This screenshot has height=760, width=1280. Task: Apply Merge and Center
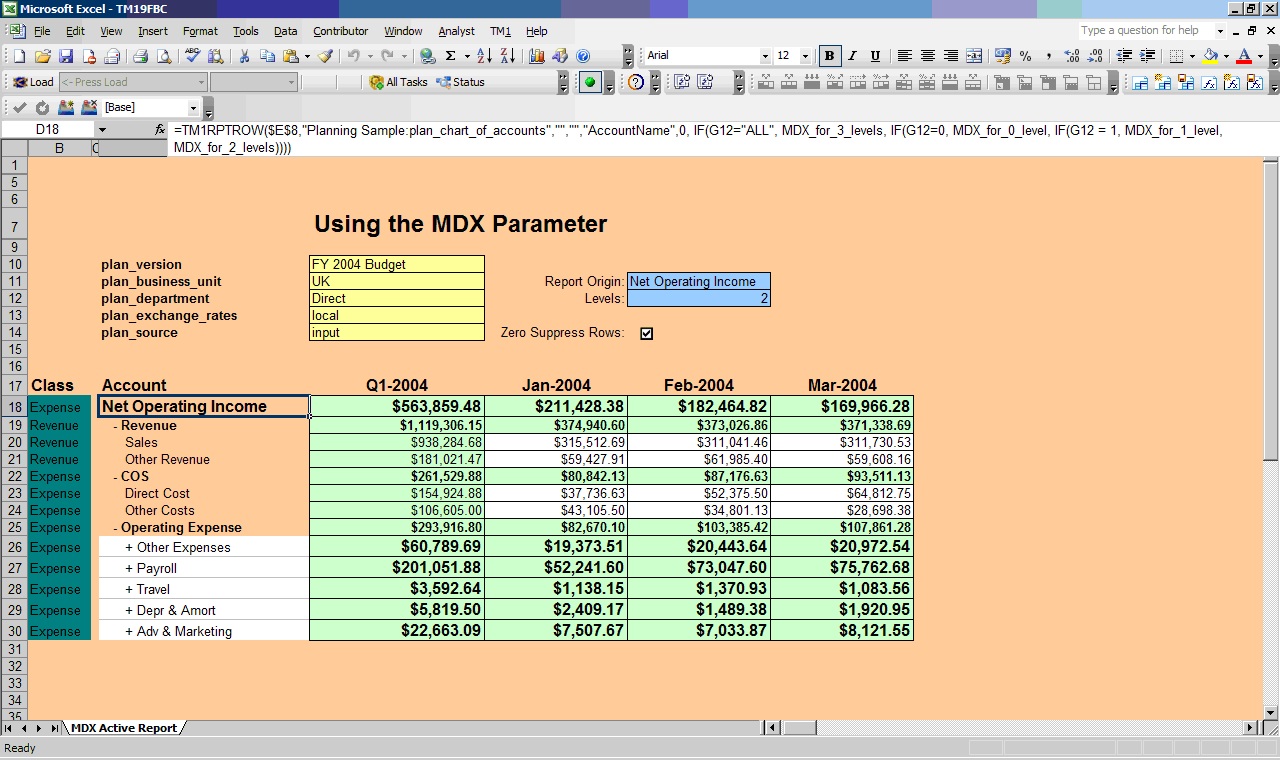click(974, 56)
